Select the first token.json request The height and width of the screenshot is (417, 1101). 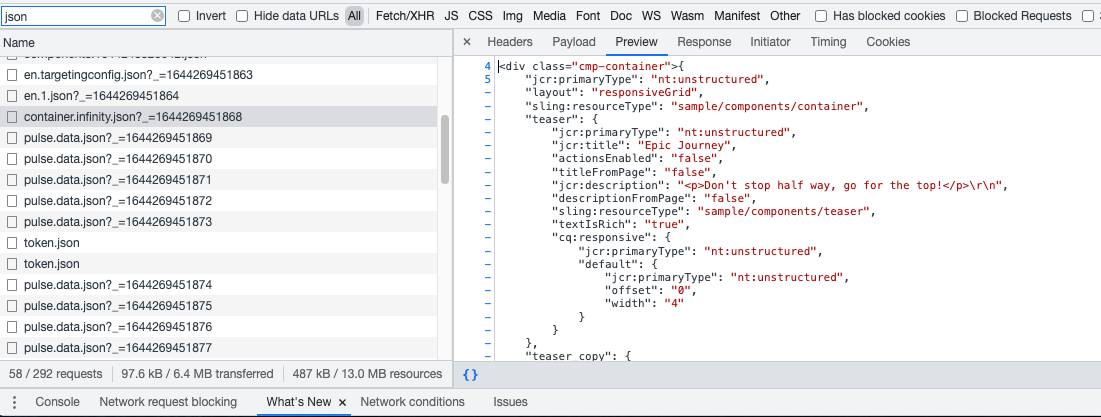point(220,243)
